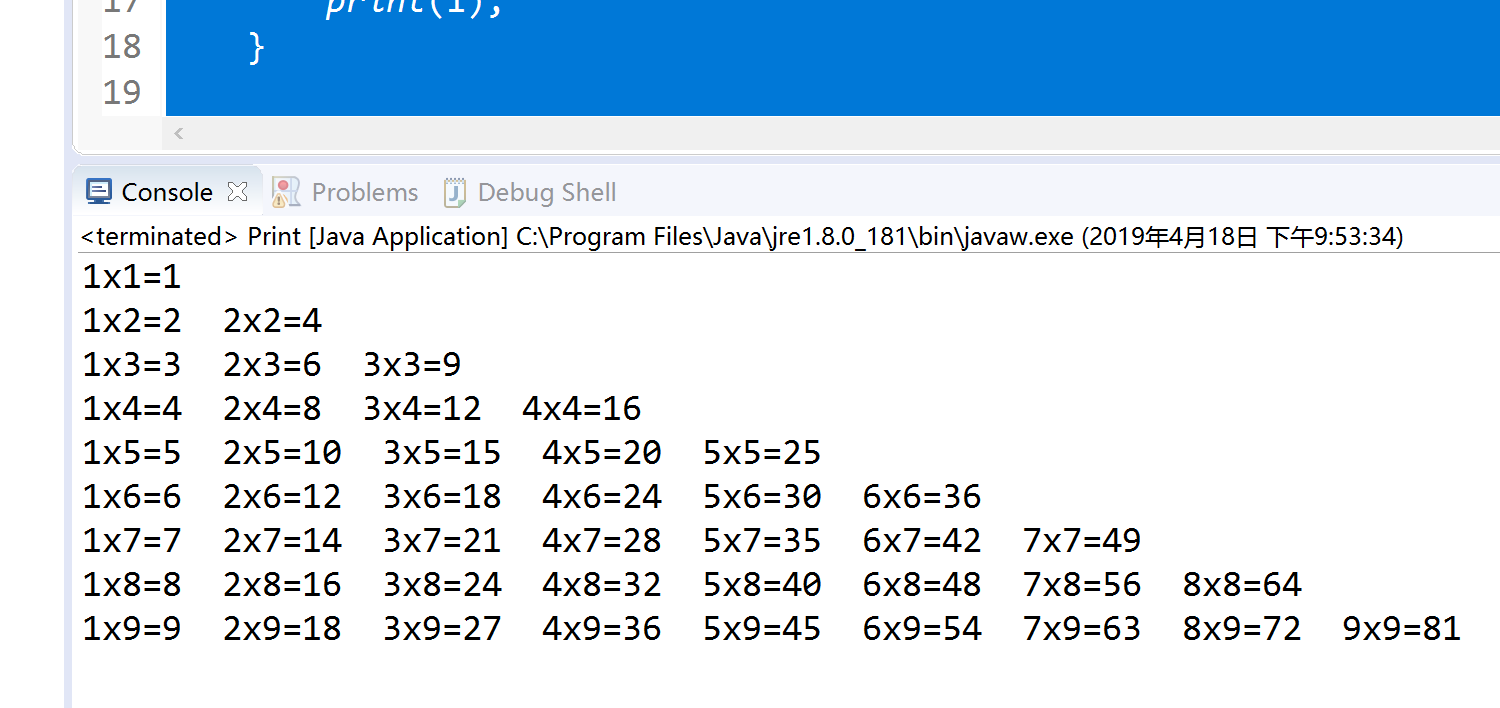Click console output 5x8=40
The height and width of the screenshot is (708, 1500).
tap(762, 585)
